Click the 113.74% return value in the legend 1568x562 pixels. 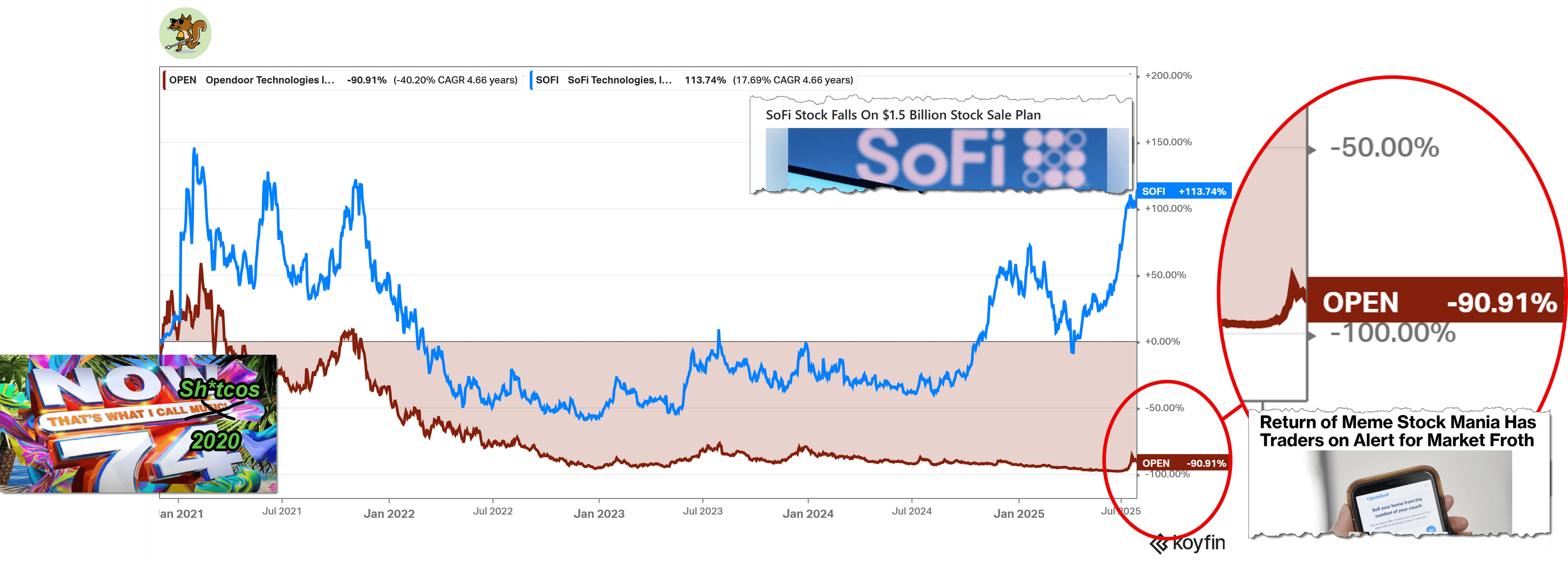coord(705,80)
